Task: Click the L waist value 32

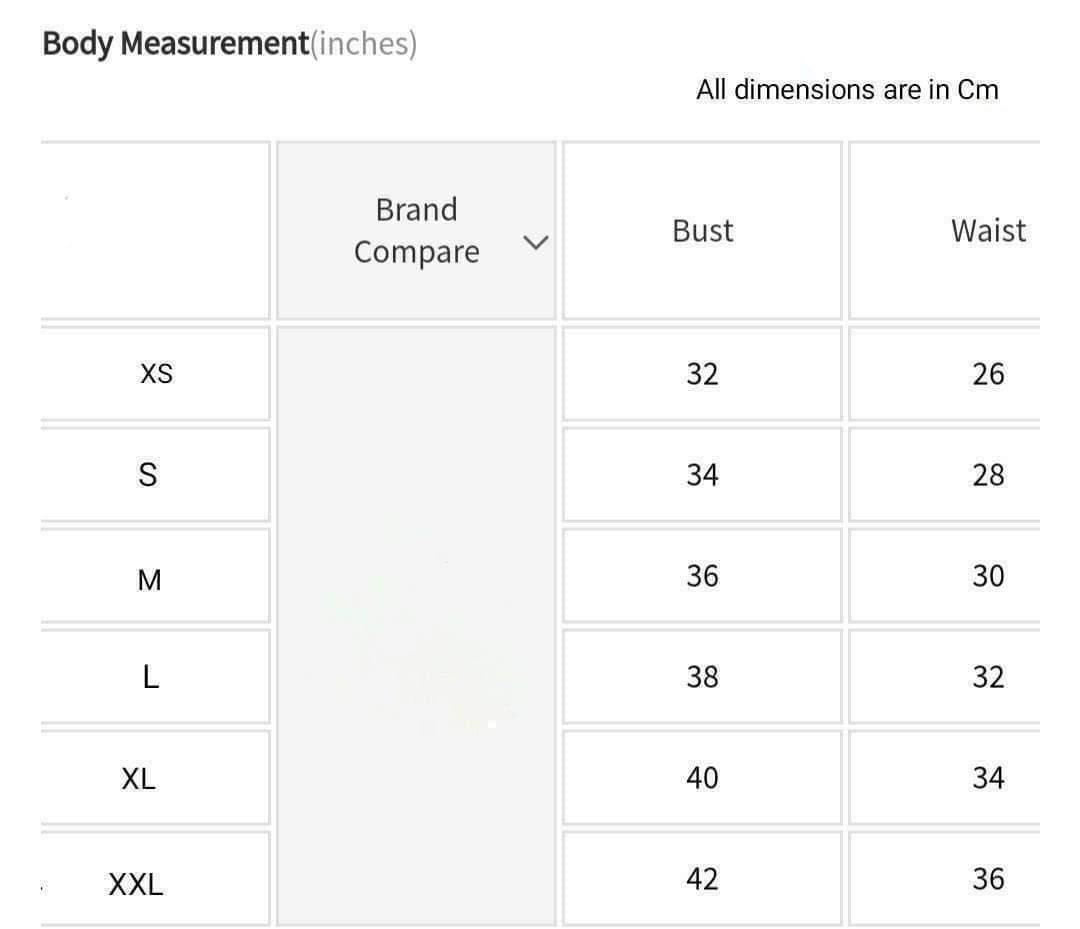Action: pos(988,678)
